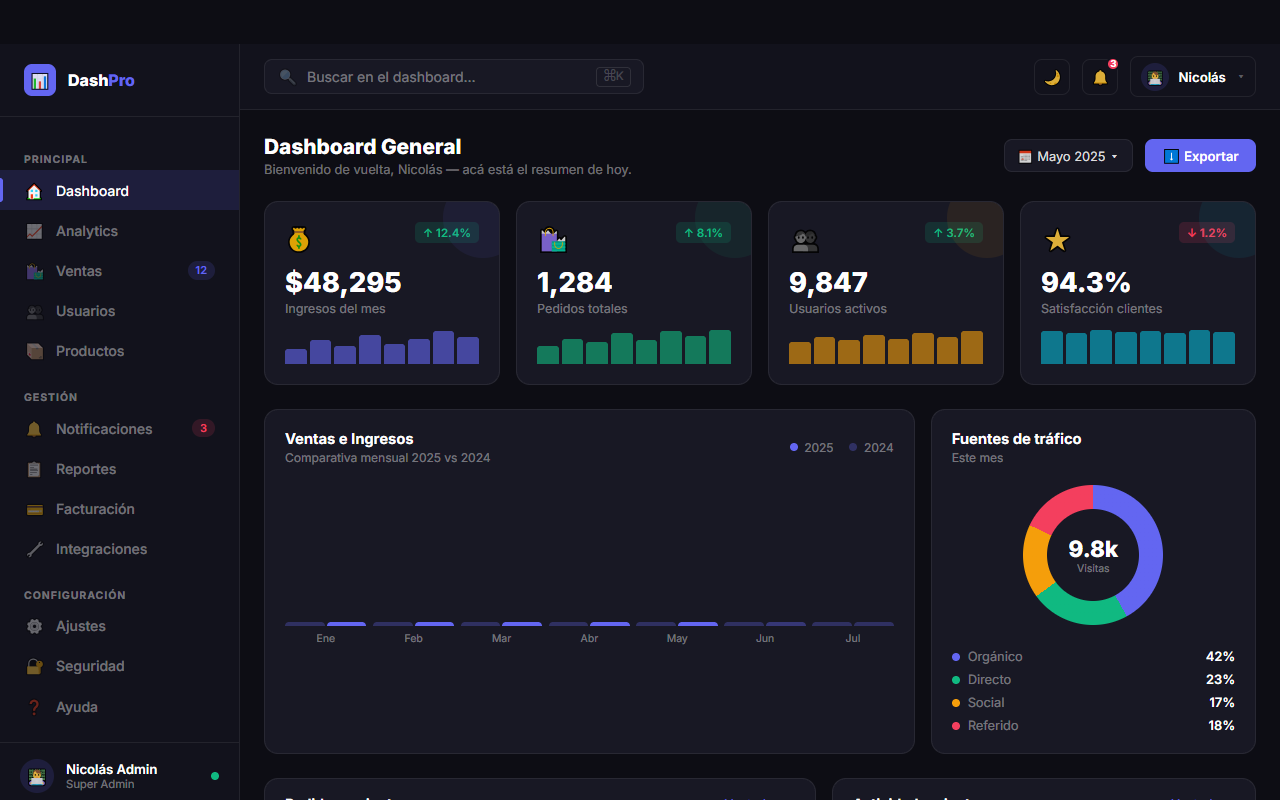Click the calendar icon in Mayo 2025 selector

[1025, 157]
